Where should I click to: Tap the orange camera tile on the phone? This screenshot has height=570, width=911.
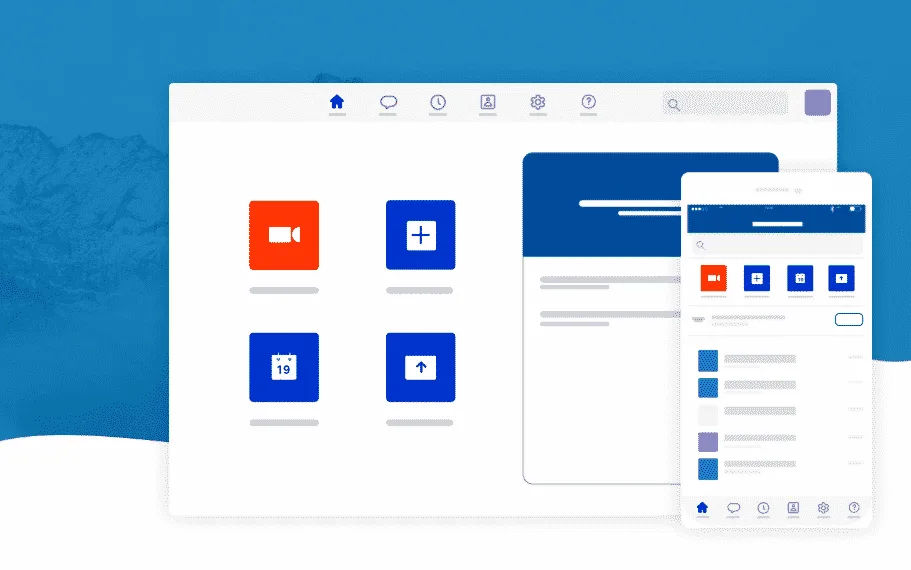click(x=714, y=278)
